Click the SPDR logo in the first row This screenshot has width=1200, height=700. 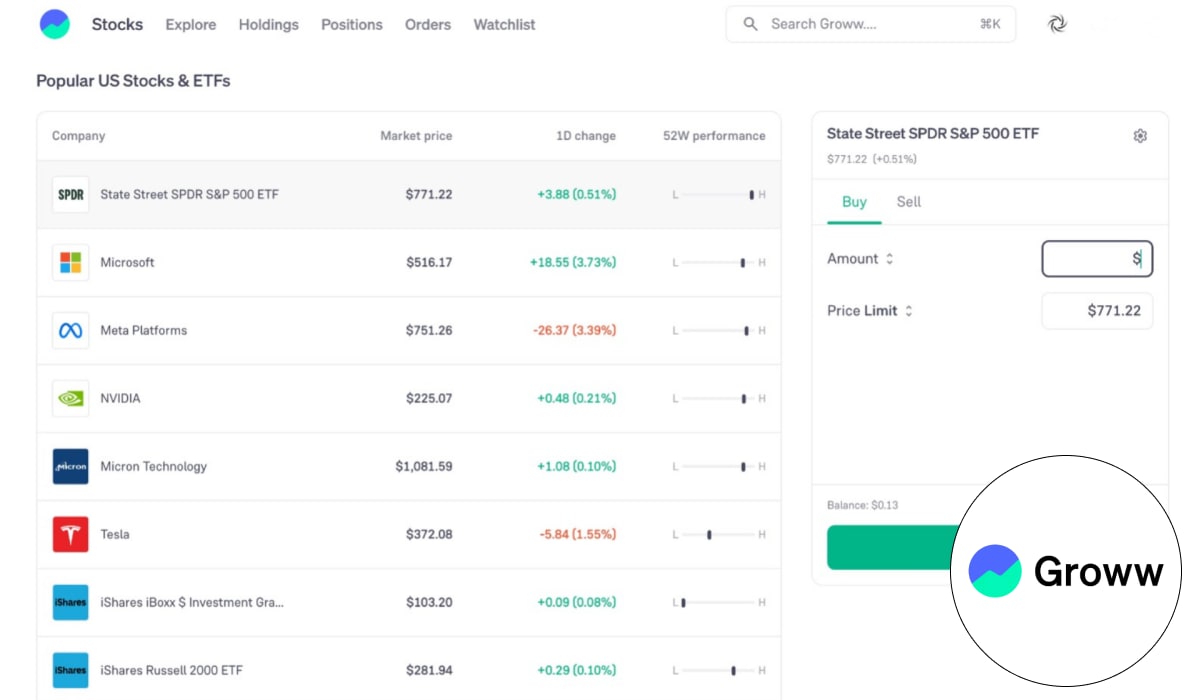[70, 194]
